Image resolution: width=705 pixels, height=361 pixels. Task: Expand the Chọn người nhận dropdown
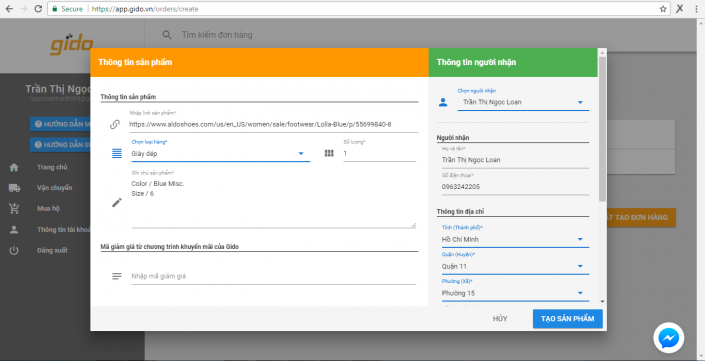coord(523,103)
